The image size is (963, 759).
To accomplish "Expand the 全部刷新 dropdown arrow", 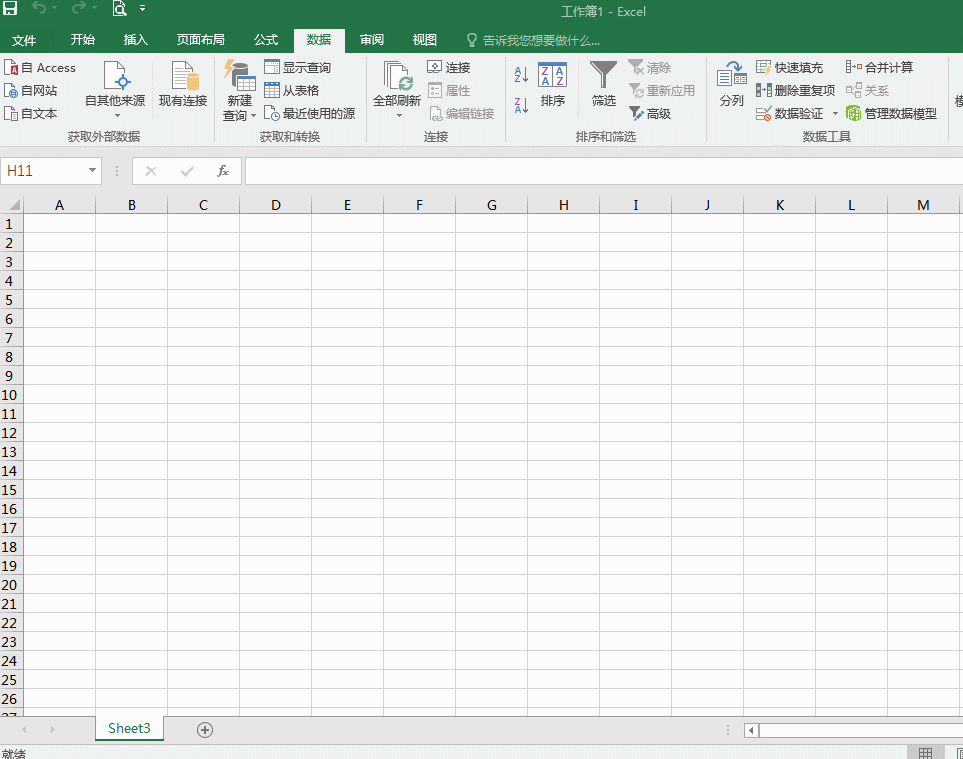I will coord(399,115).
